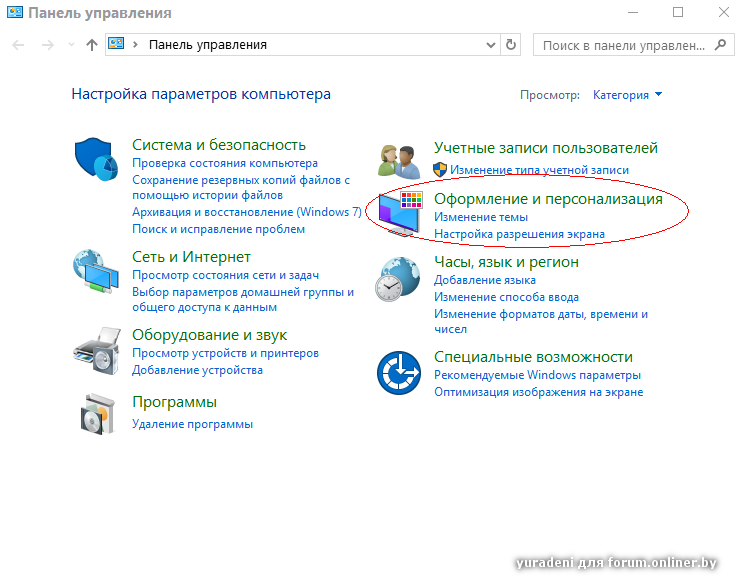Image resolution: width=739 pixels, height=586 pixels.
Task: Click Изменение способа ввода link
Action: (x=506, y=297)
